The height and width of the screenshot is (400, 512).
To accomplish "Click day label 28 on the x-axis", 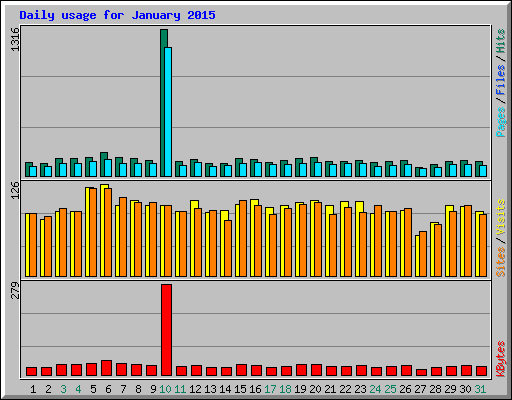I will pyautogui.click(x=435, y=389).
